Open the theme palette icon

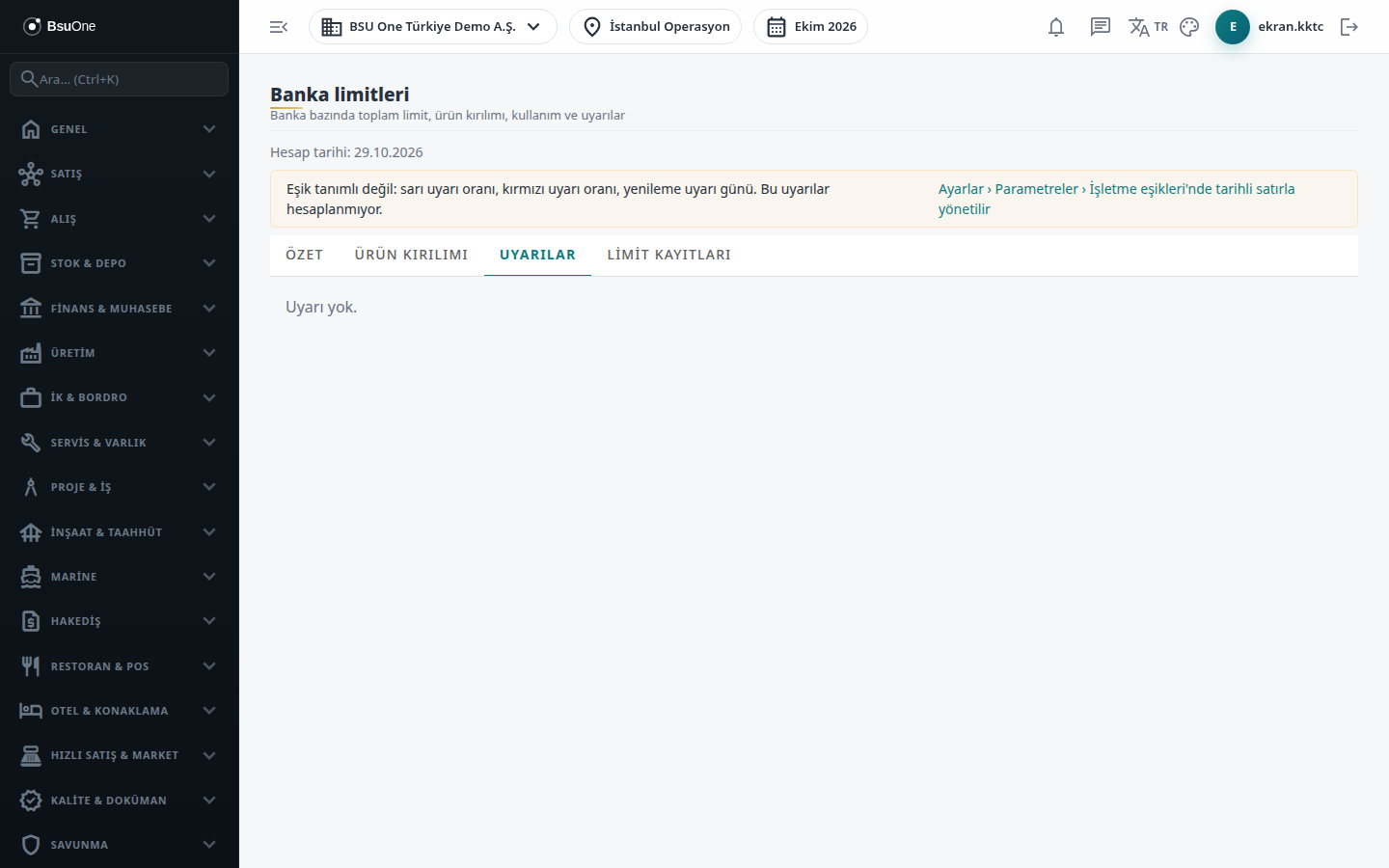(x=1189, y=27)
